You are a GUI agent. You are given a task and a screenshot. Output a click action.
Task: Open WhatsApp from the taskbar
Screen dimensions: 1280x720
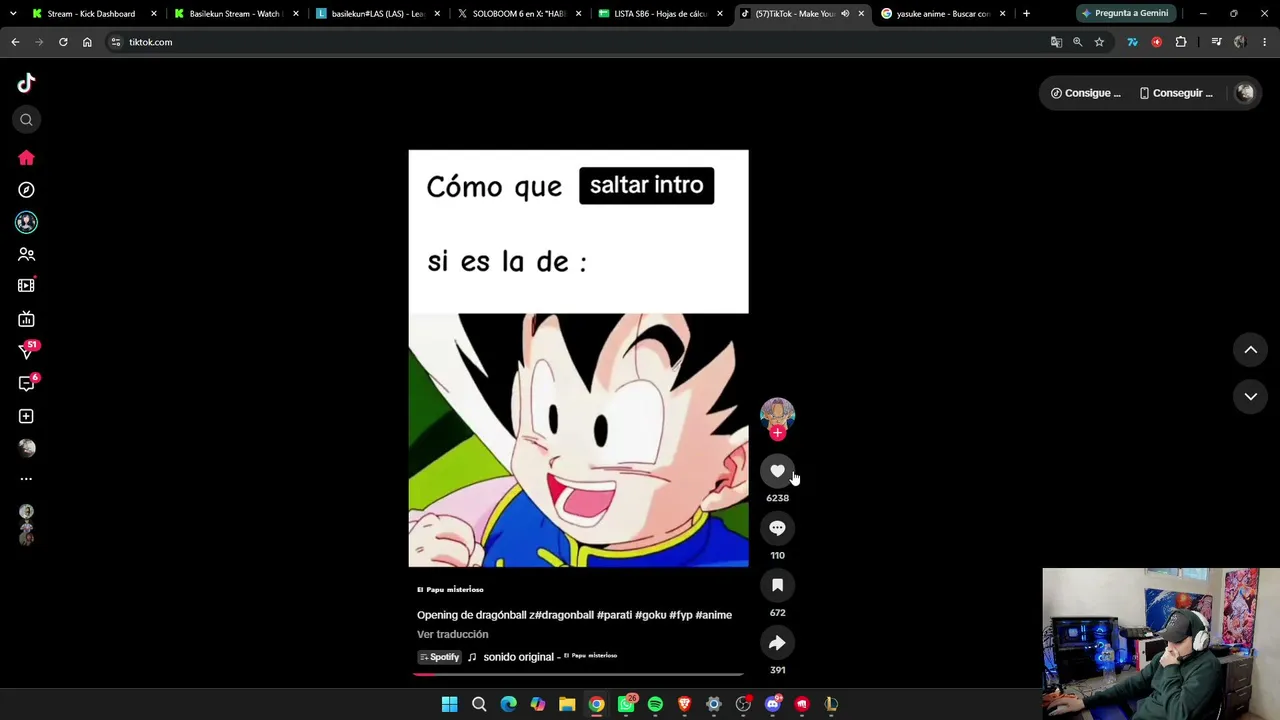626,704
